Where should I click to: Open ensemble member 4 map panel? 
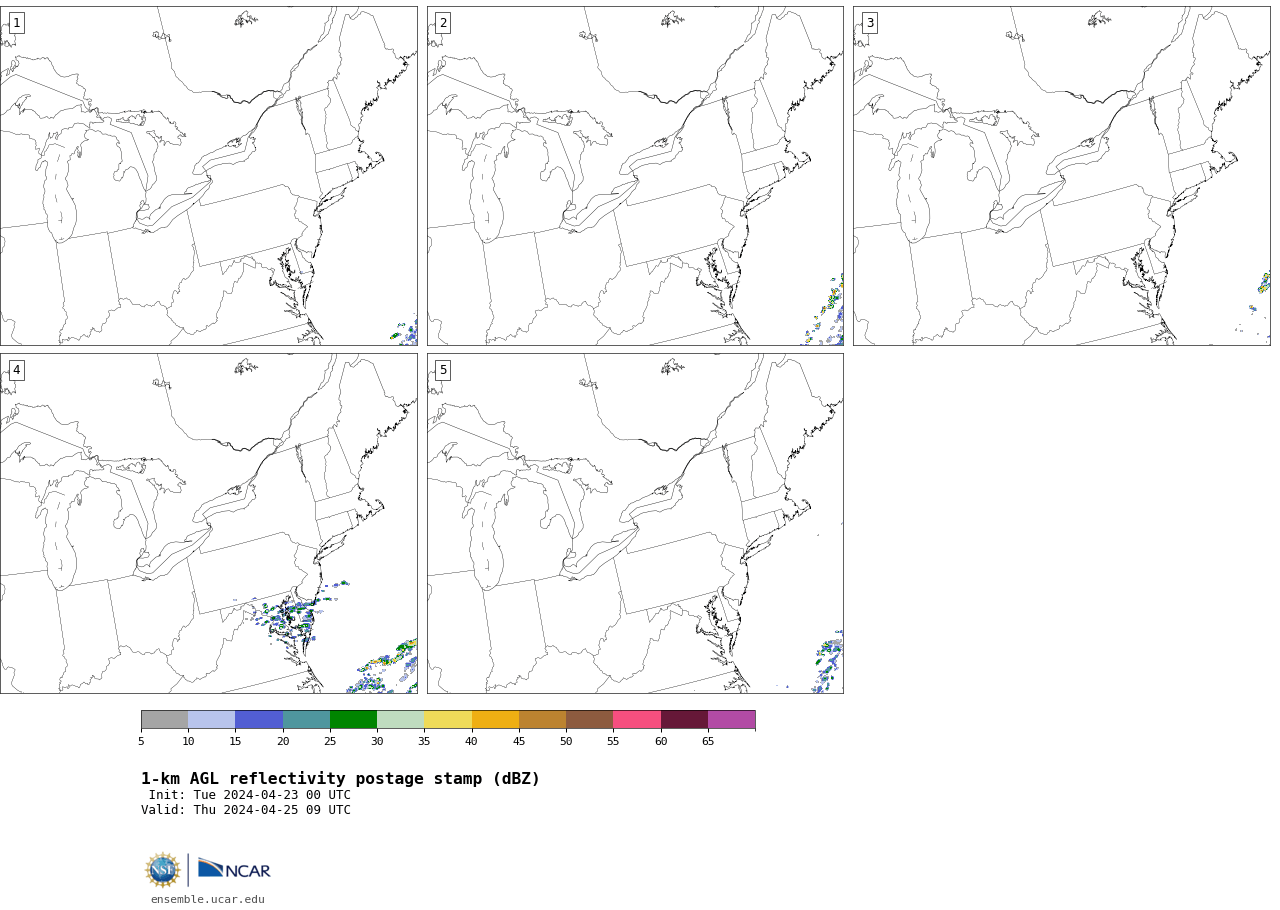pos(208,523)
